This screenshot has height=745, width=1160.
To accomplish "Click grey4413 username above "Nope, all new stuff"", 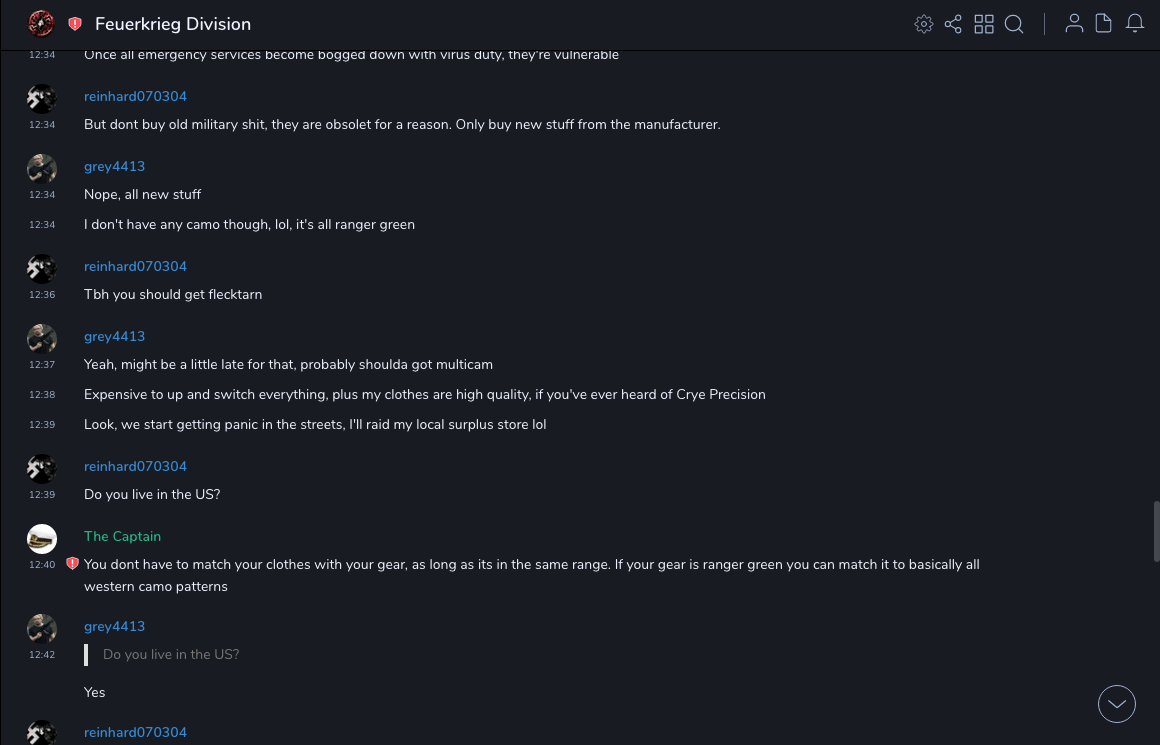I will coord(114,166).
